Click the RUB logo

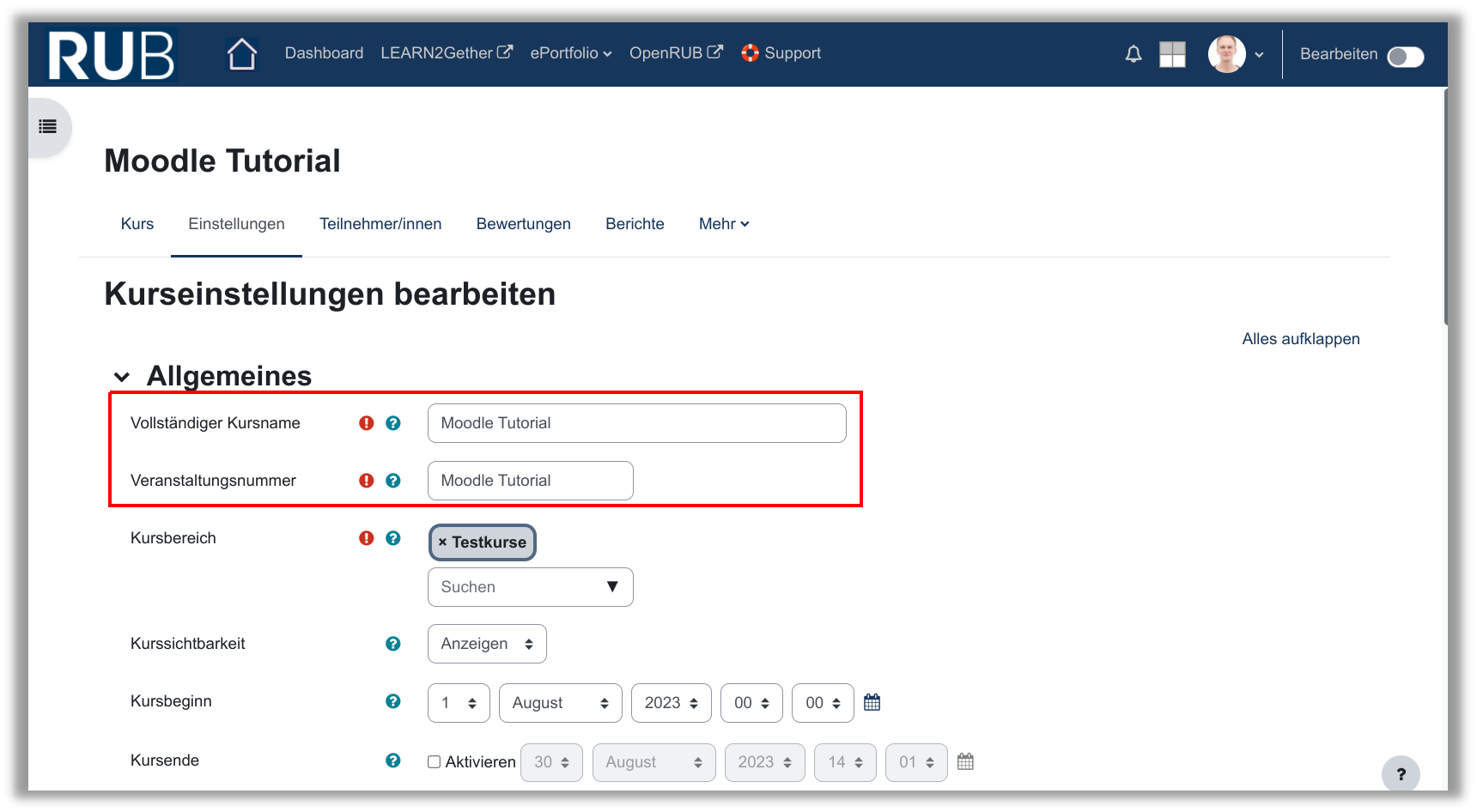click(112, 55)
